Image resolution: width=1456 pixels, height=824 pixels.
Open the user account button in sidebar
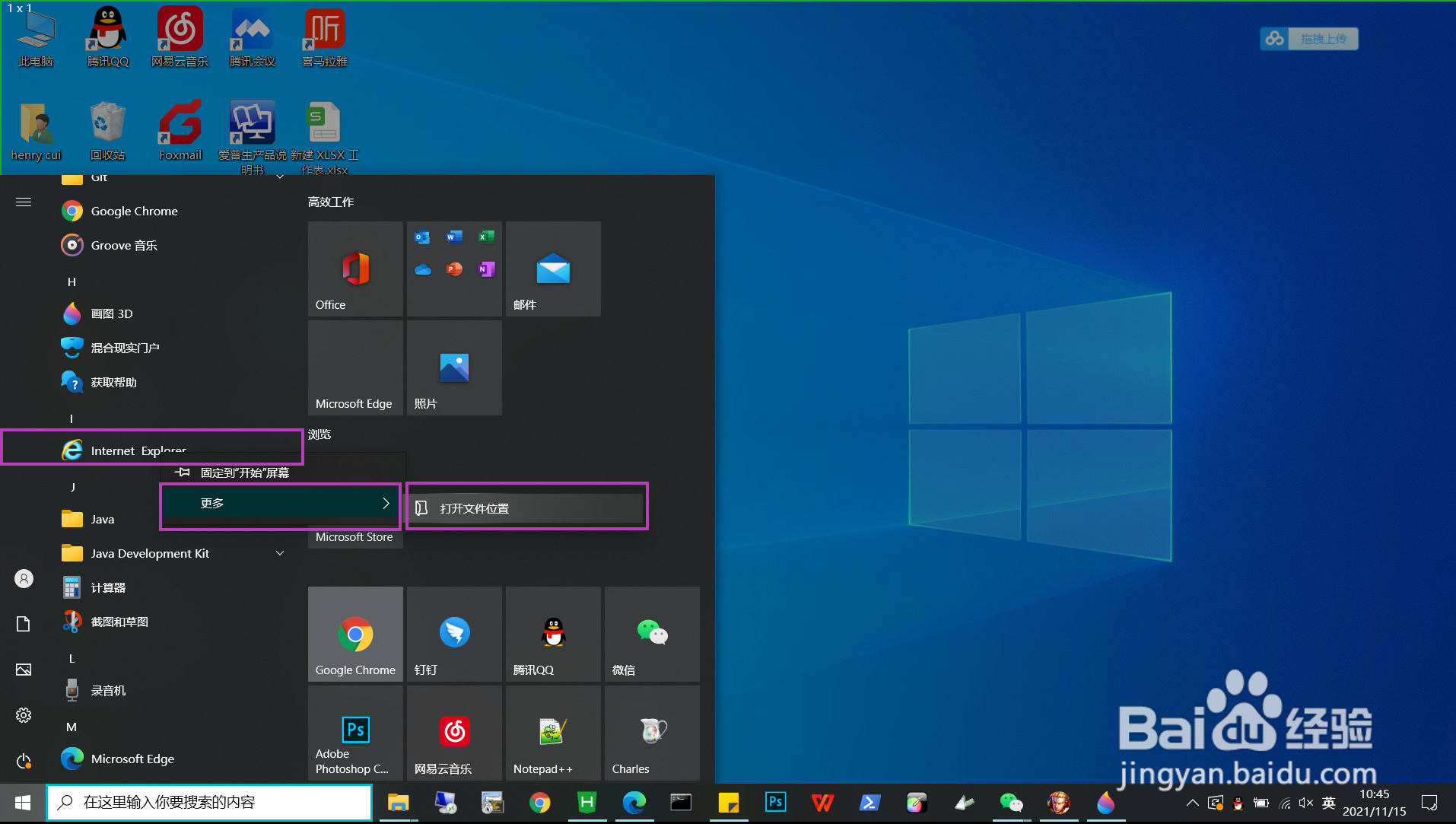click(x=24, y=579)
